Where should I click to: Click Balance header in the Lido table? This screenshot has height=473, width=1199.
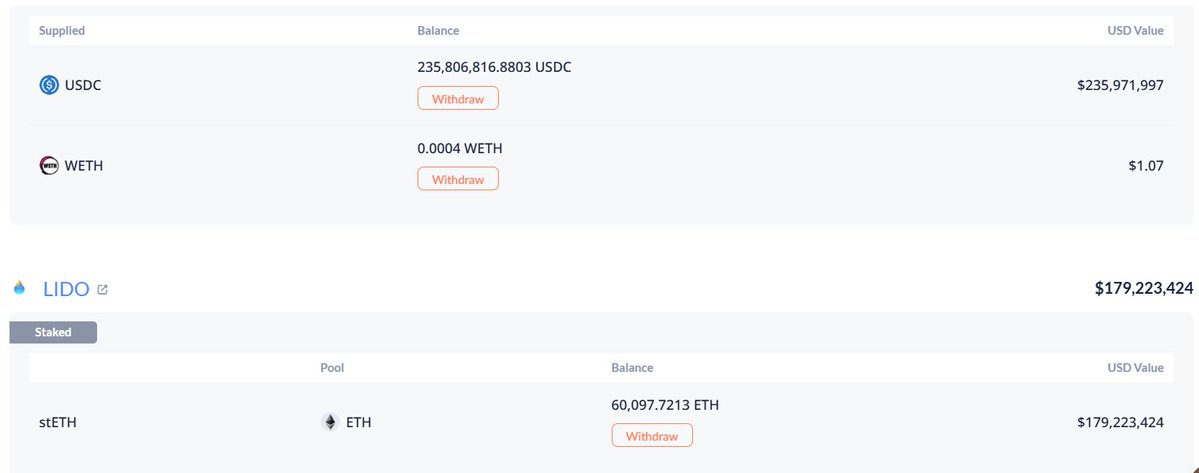click(632, 368)
